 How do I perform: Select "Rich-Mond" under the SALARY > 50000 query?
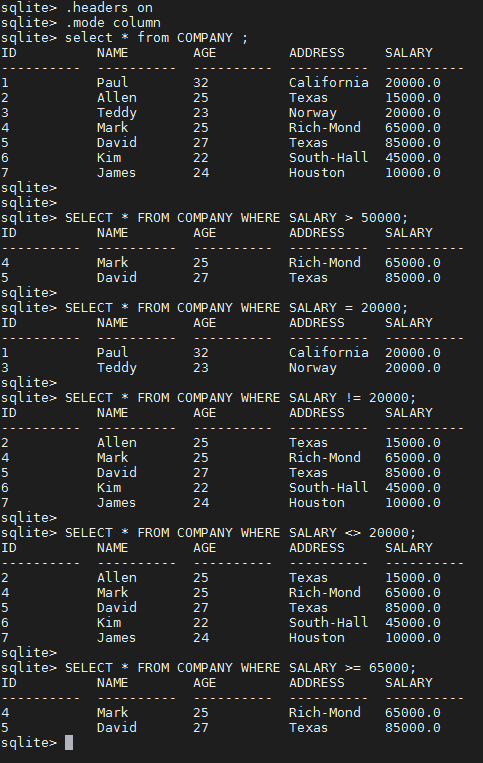[x=325, y=263]
